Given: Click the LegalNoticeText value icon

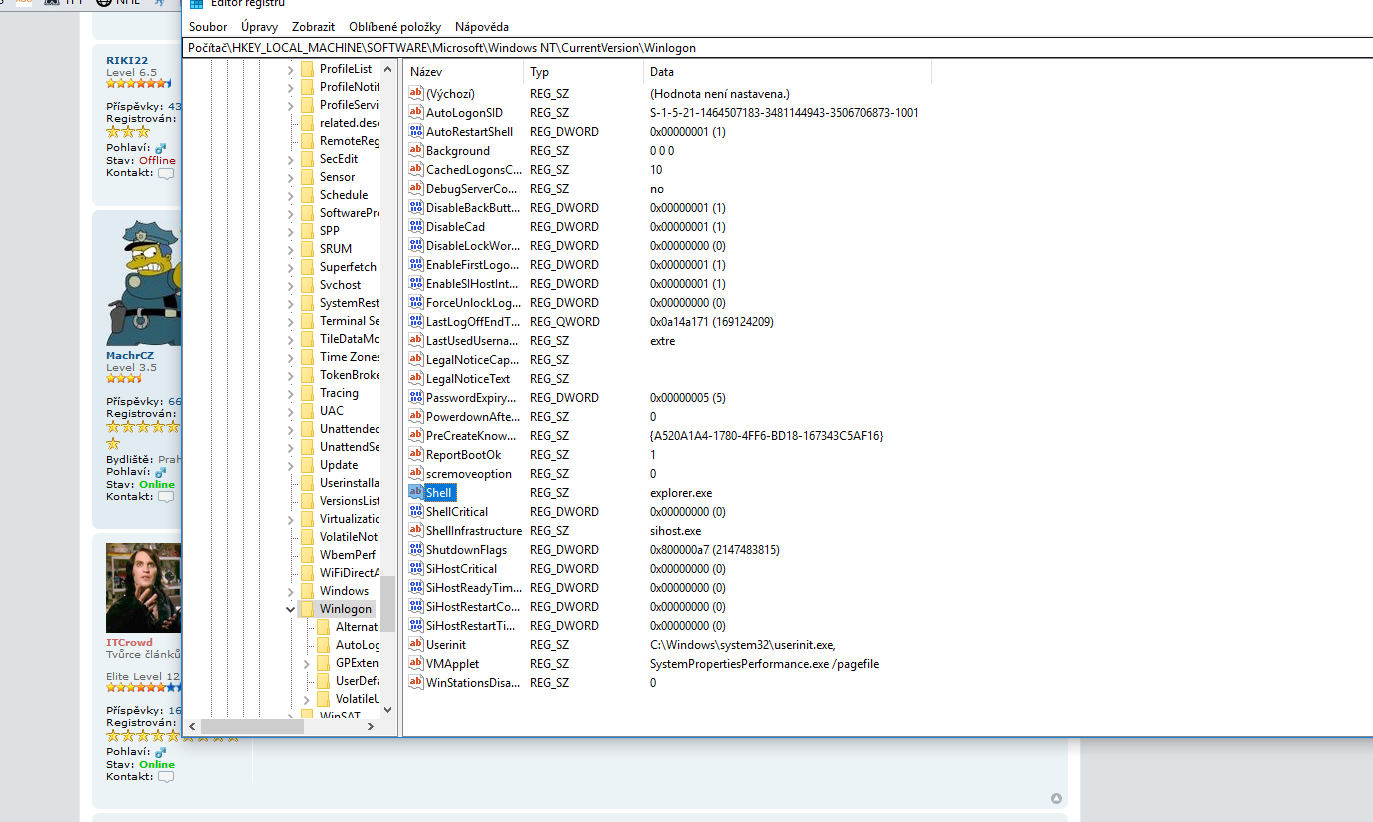Looking at the screenshot, I should [x=417, y=379].
